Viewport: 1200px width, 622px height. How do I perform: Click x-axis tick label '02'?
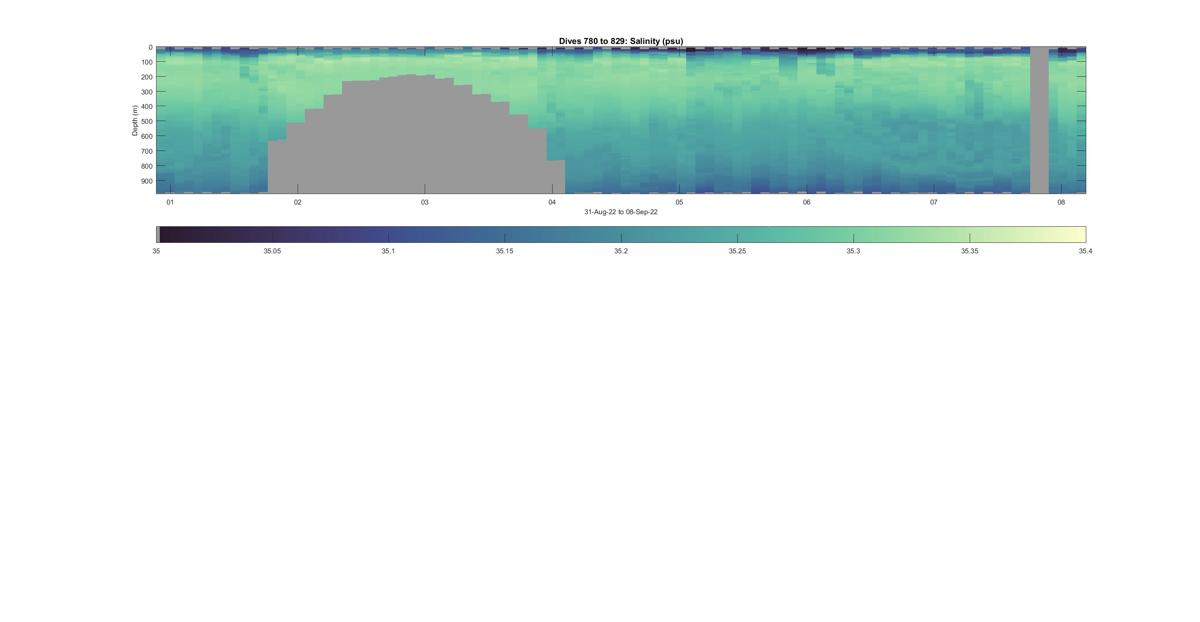click(297, 202)
